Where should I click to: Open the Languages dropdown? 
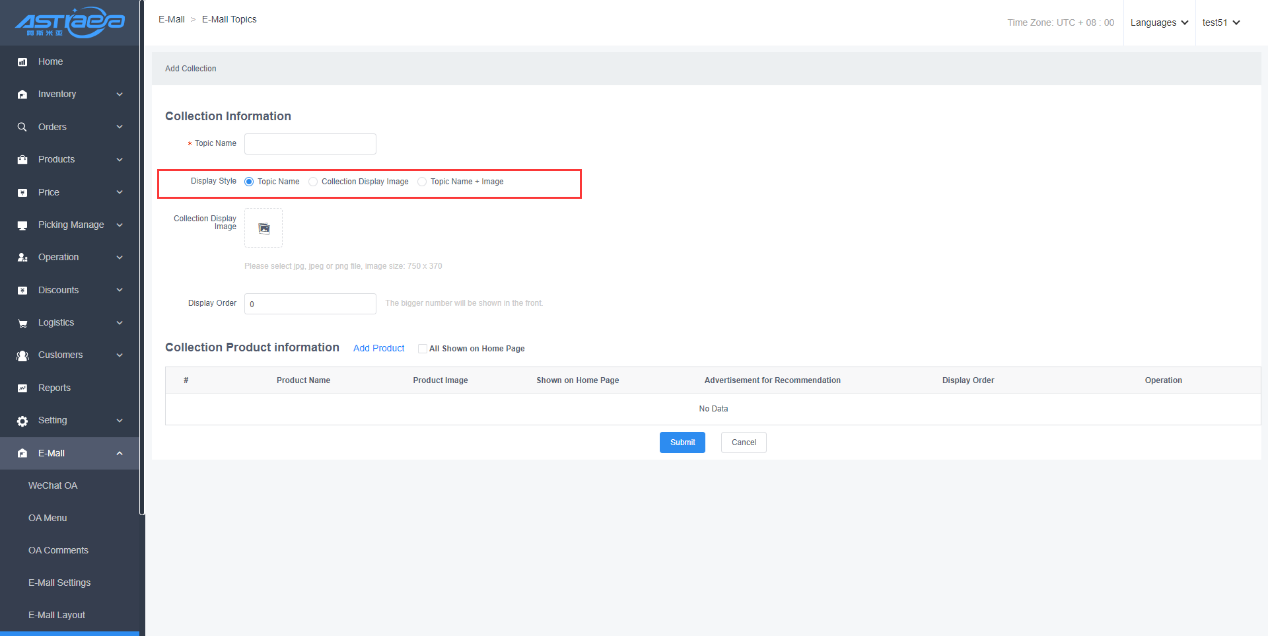(x=1159, y=22)
